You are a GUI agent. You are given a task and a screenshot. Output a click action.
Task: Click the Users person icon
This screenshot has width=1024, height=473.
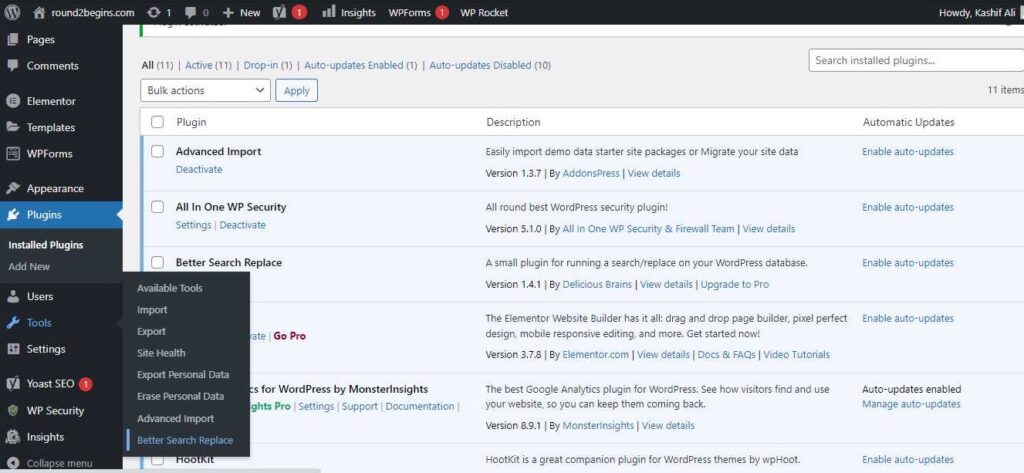(x=13, y=297)
